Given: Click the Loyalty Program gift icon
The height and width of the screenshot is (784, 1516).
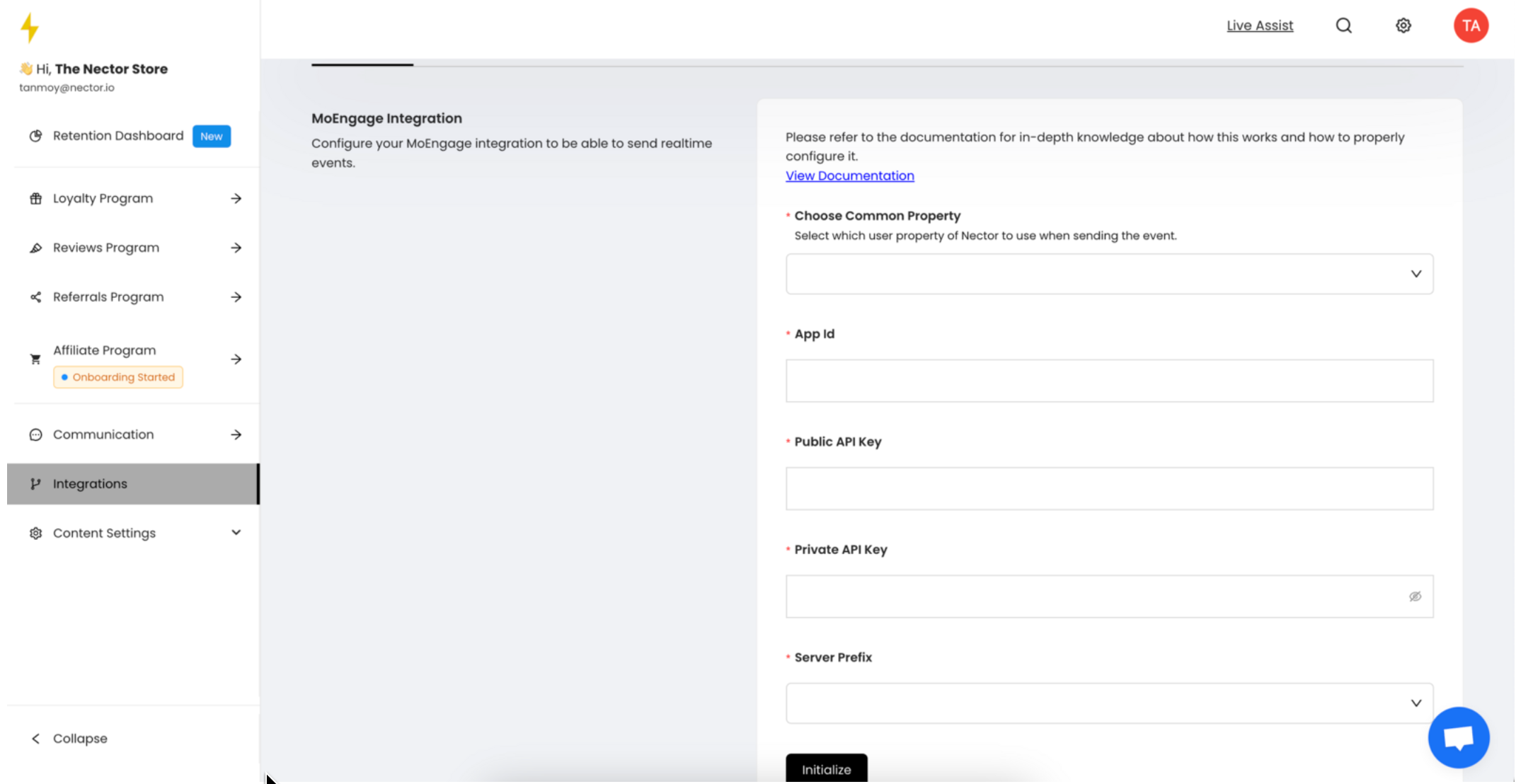Looking at the screenshot, I should tap(35, 199).
